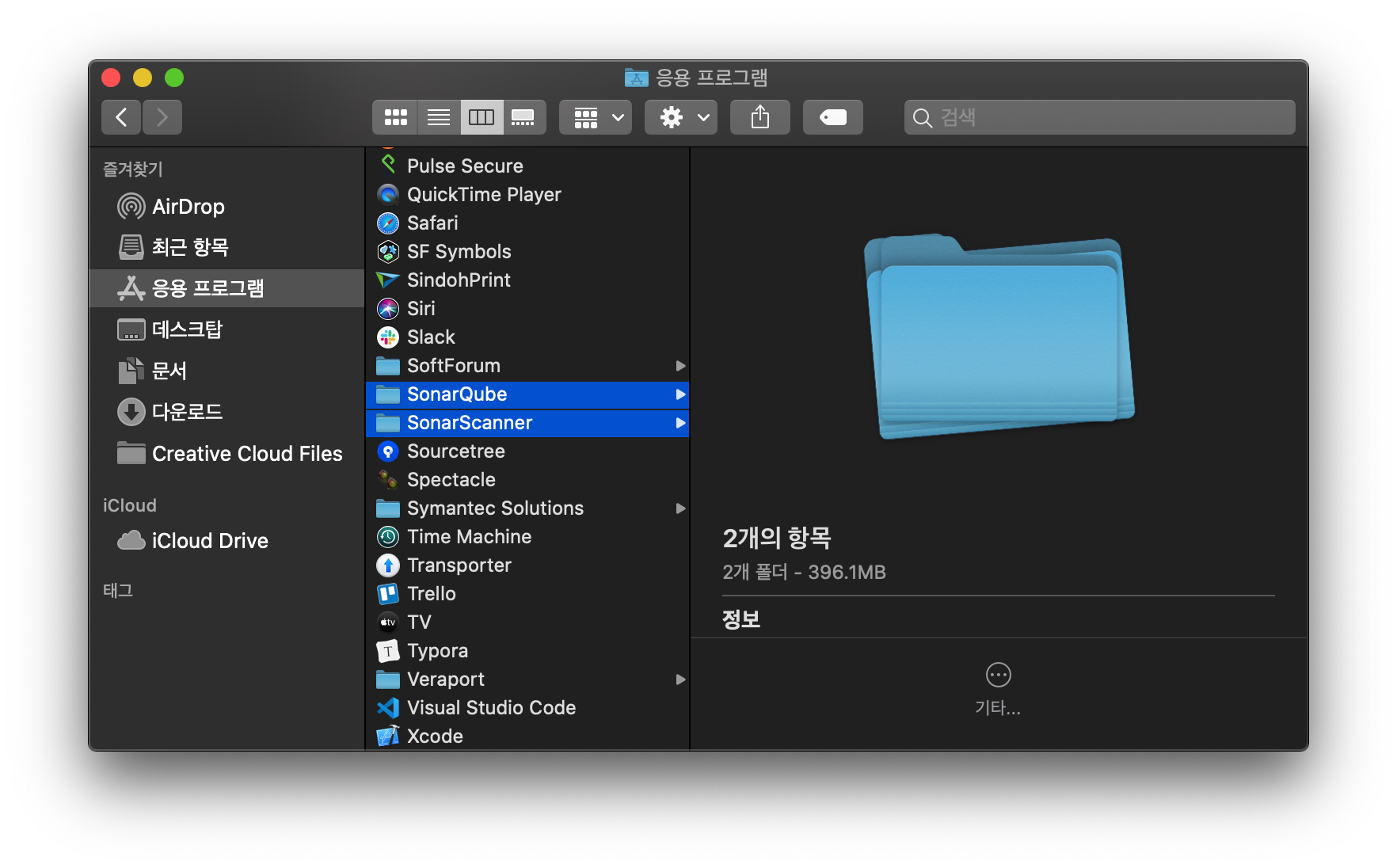Open Creative Cloud Files in the sidebar
This screenshot has width=1397, height=868.
[x=226, y=454]
